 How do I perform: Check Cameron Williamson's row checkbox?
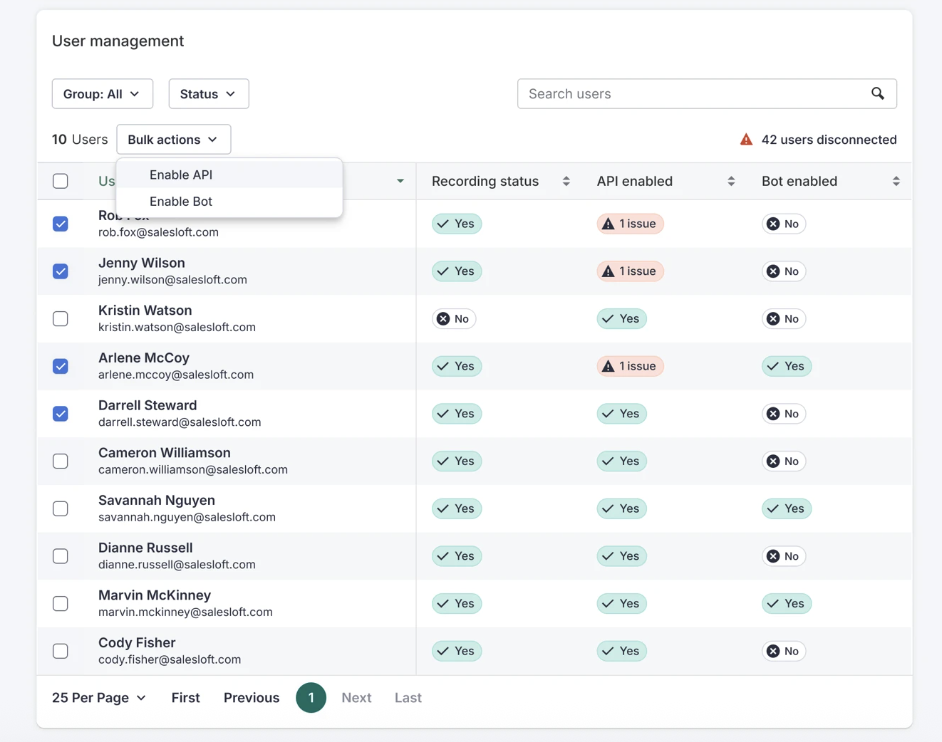tap(60, 461)
